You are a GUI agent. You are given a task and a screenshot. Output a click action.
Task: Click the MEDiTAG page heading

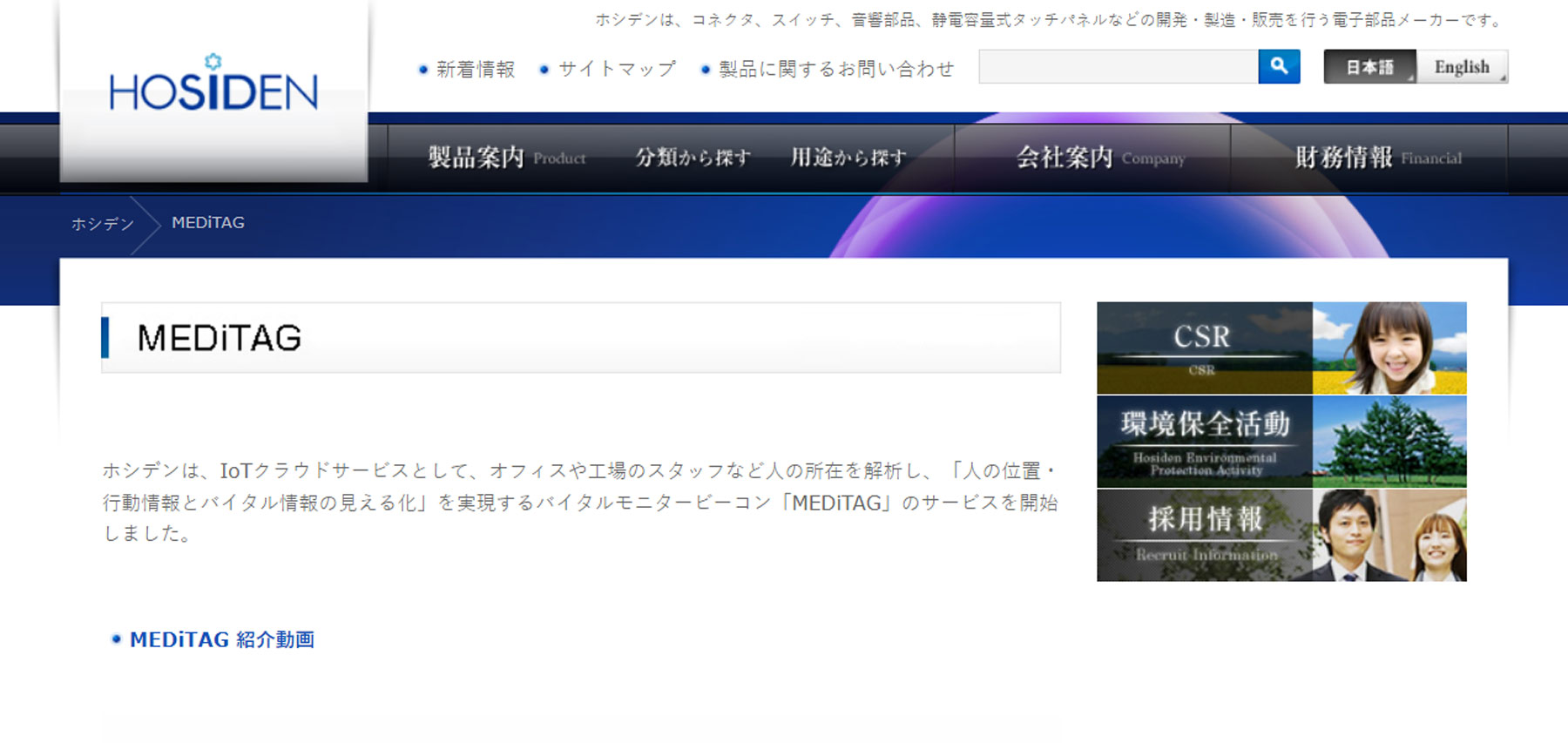pyautogui.click(x=220, y=338)
